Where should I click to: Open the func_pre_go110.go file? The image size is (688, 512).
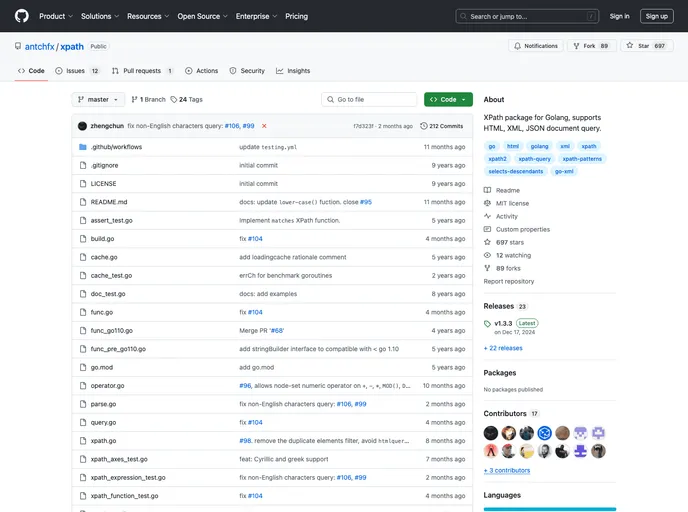point(118,349)
